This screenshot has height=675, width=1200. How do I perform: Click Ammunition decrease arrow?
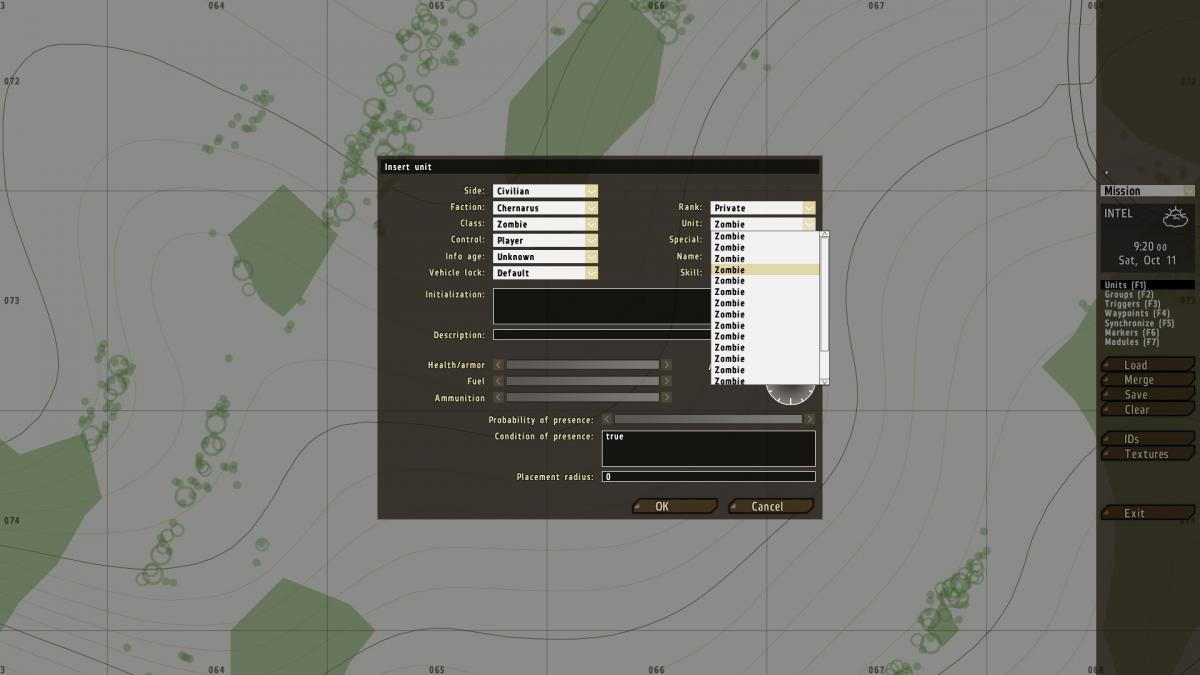pos(499,398)
